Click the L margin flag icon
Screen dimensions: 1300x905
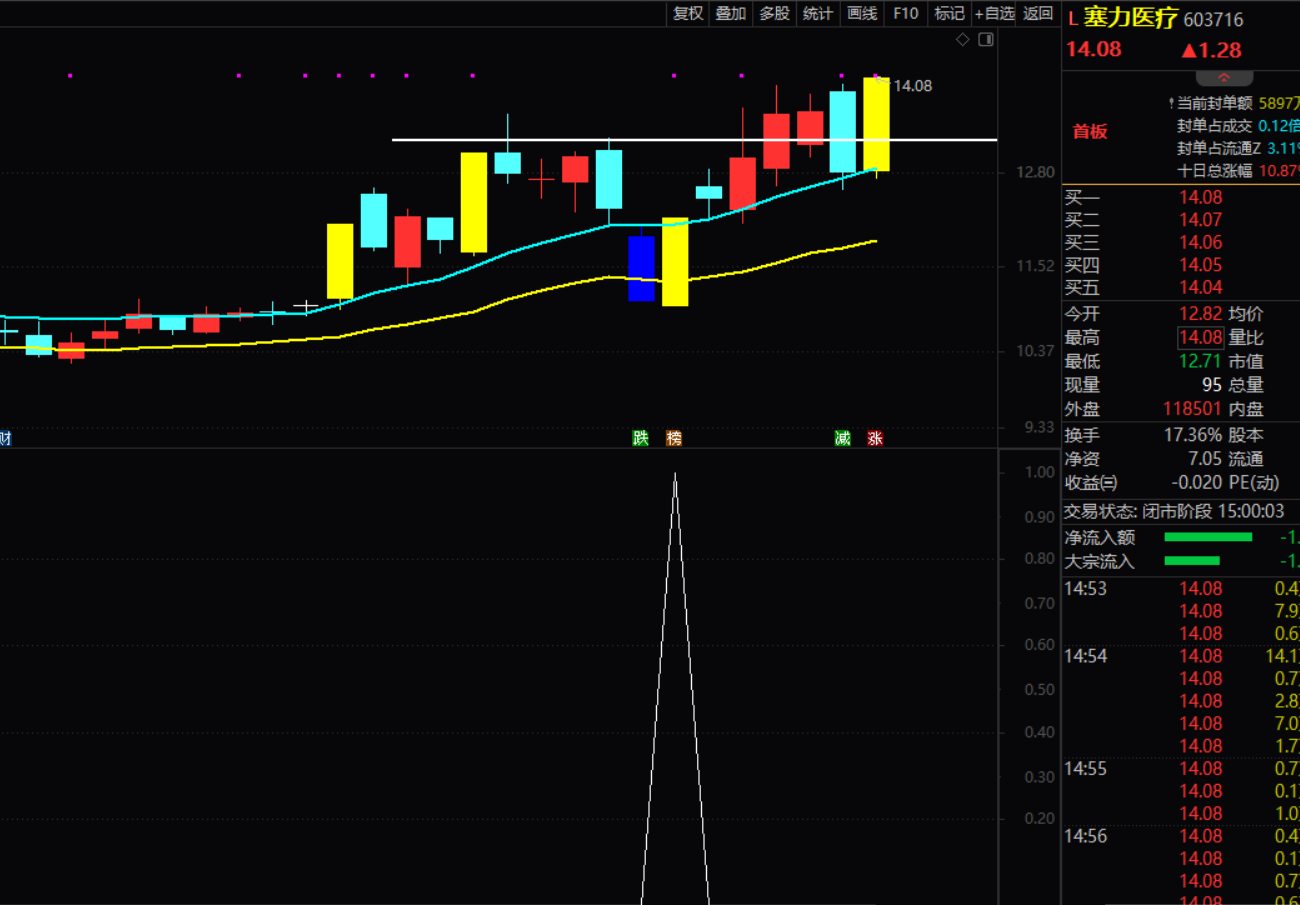click(1072, 19)
